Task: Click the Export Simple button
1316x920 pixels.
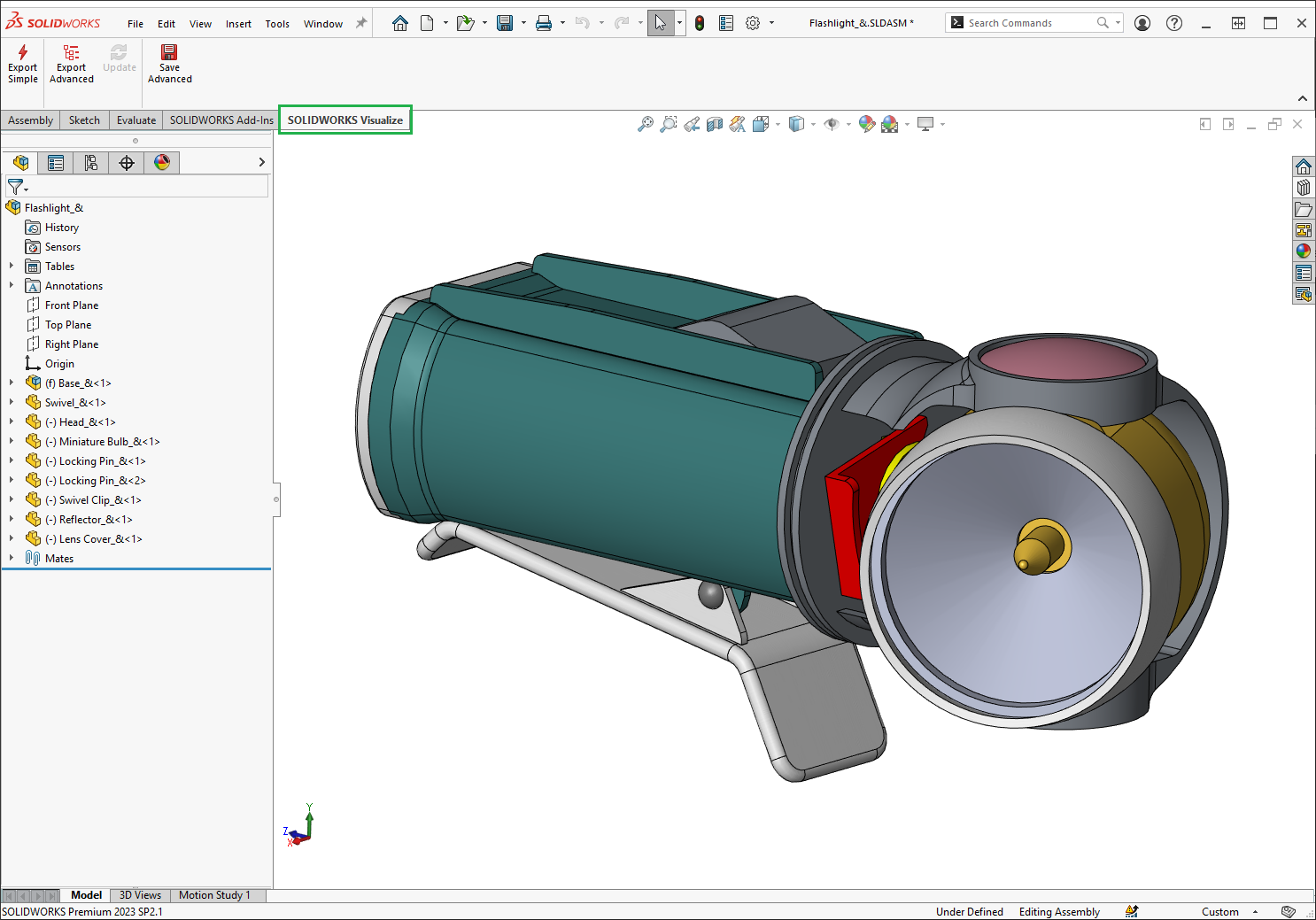Action: [x=22, y=64]
